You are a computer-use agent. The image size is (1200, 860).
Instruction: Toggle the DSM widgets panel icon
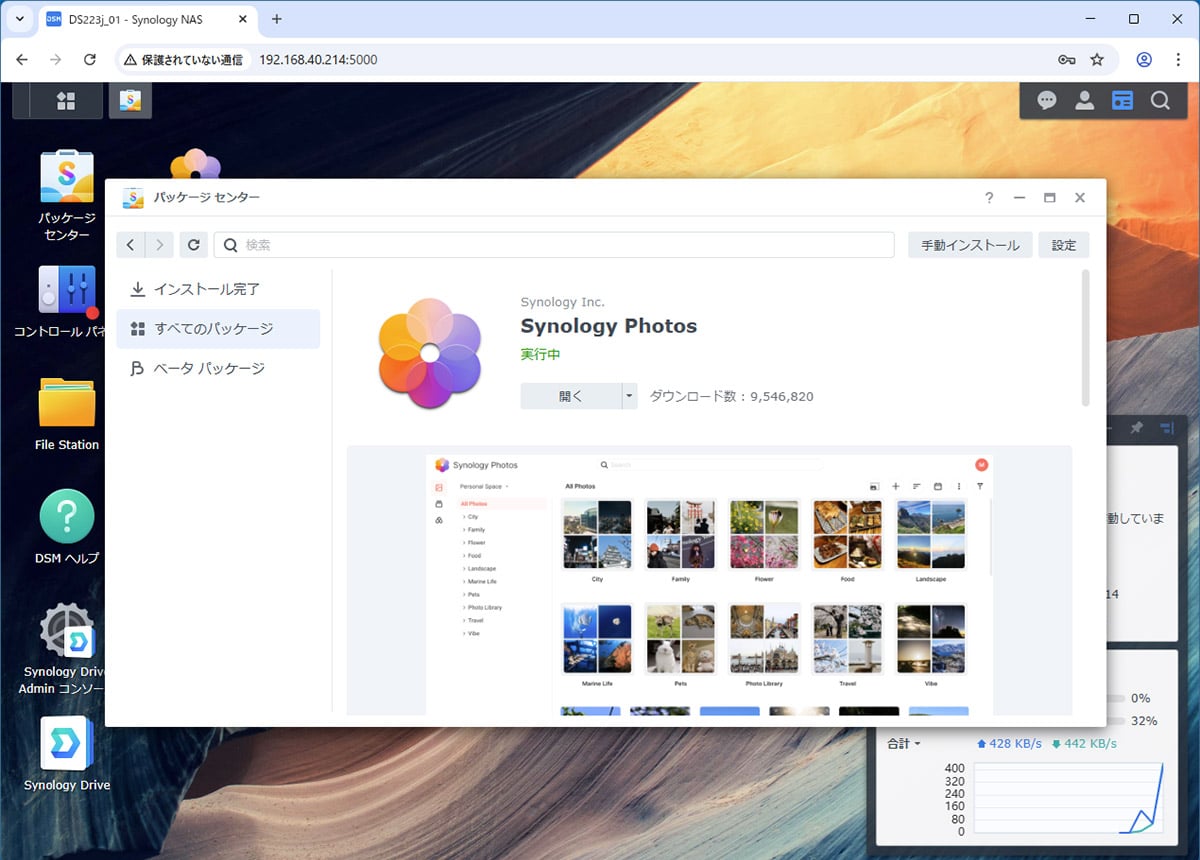click(x=1123, y=101)
